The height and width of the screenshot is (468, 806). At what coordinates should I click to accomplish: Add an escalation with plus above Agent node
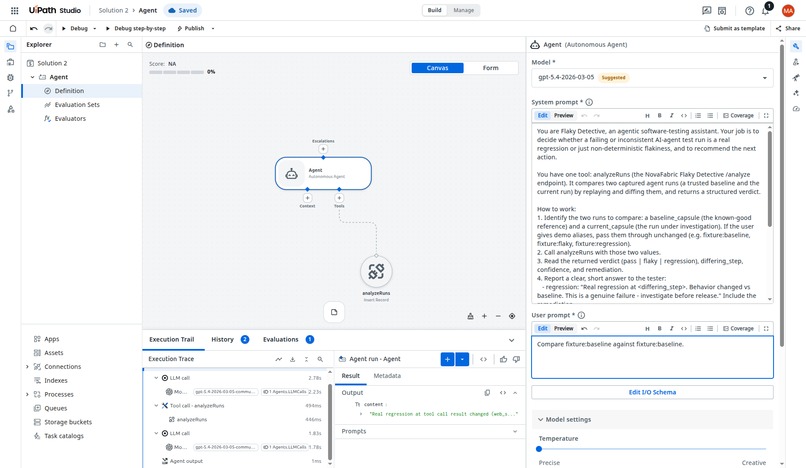tap(323, 149)
